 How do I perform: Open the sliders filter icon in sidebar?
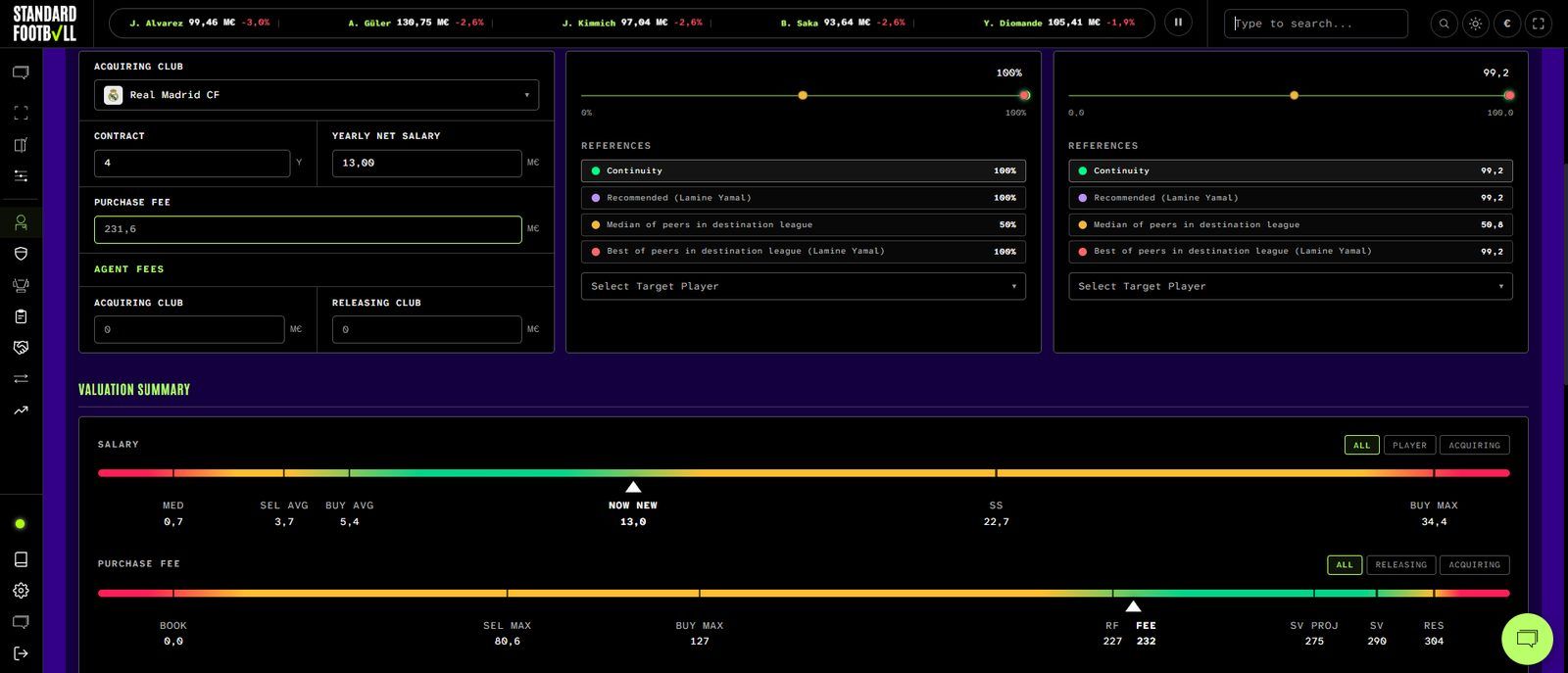[x=21, y=176]
